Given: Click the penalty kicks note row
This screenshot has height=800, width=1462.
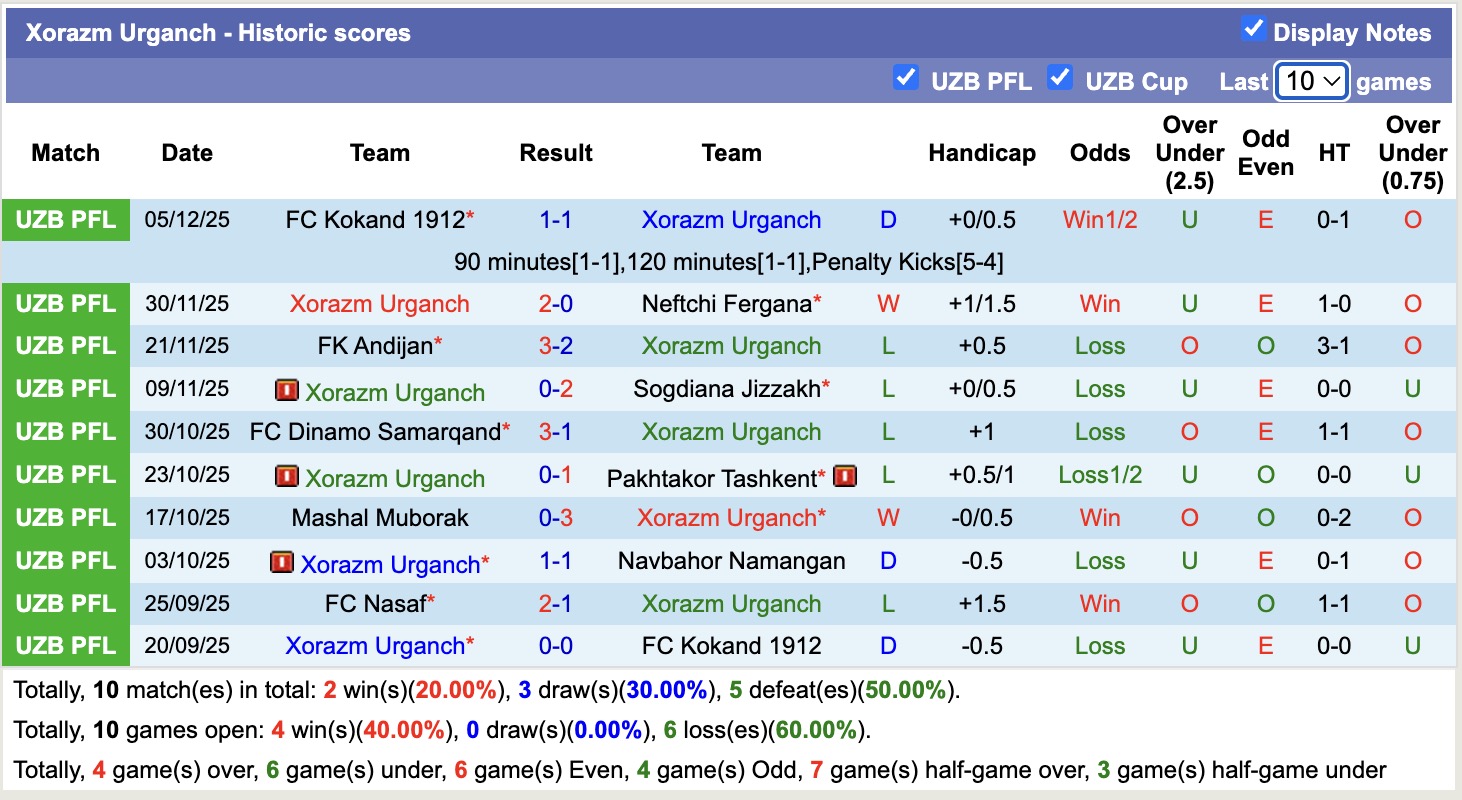Looking at the screenshot, I should click(728, 262).
